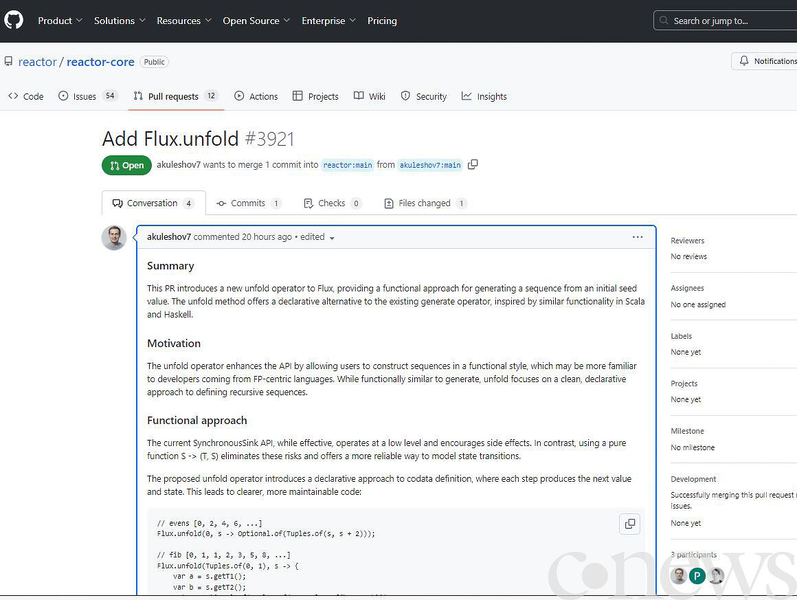Click the PR title Add Flux.unfold
The width and height of the screenshot is (797, 600).
coord(170,139)
